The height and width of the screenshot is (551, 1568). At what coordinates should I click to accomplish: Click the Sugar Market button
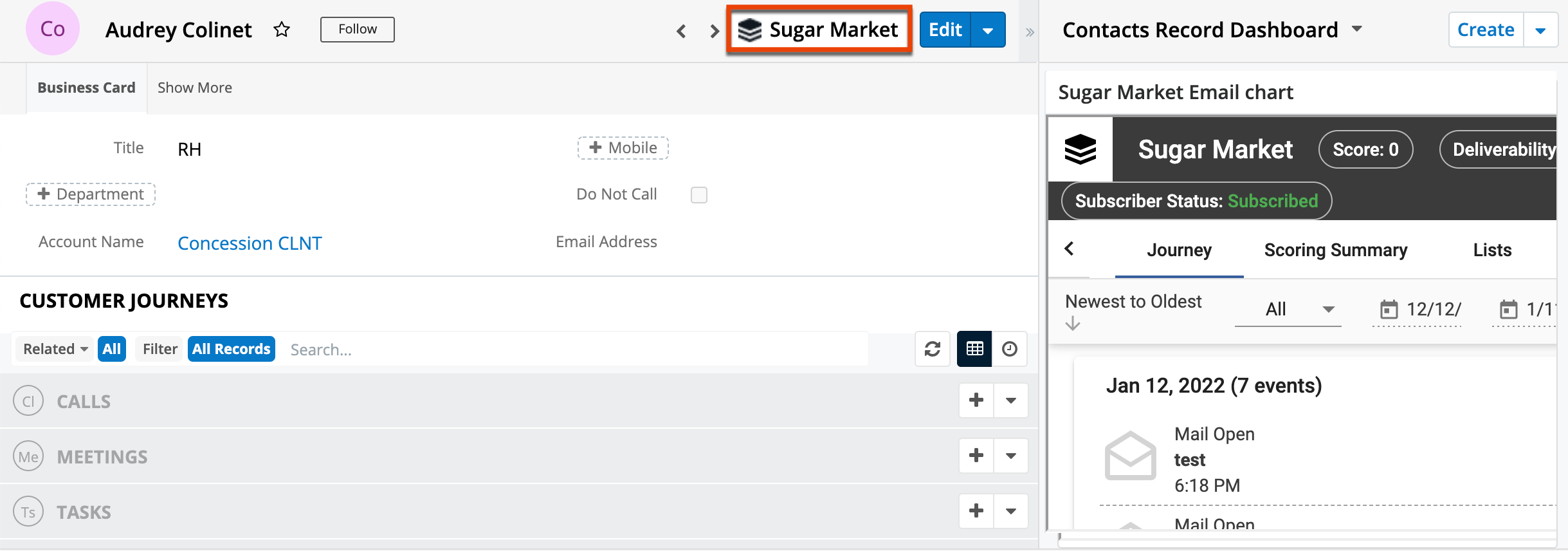tap(819, 30)
